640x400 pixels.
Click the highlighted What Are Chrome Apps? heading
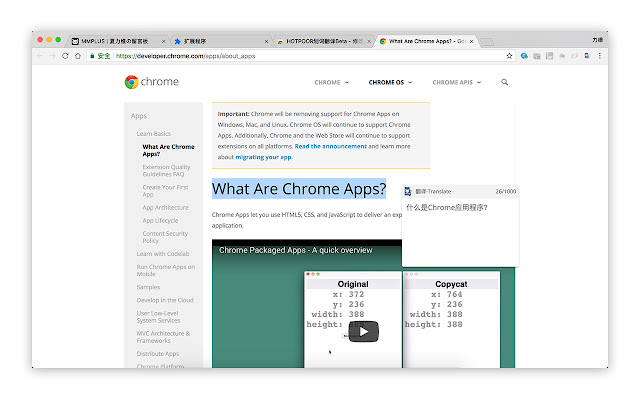pyautogui.click(x=299, y=189)
